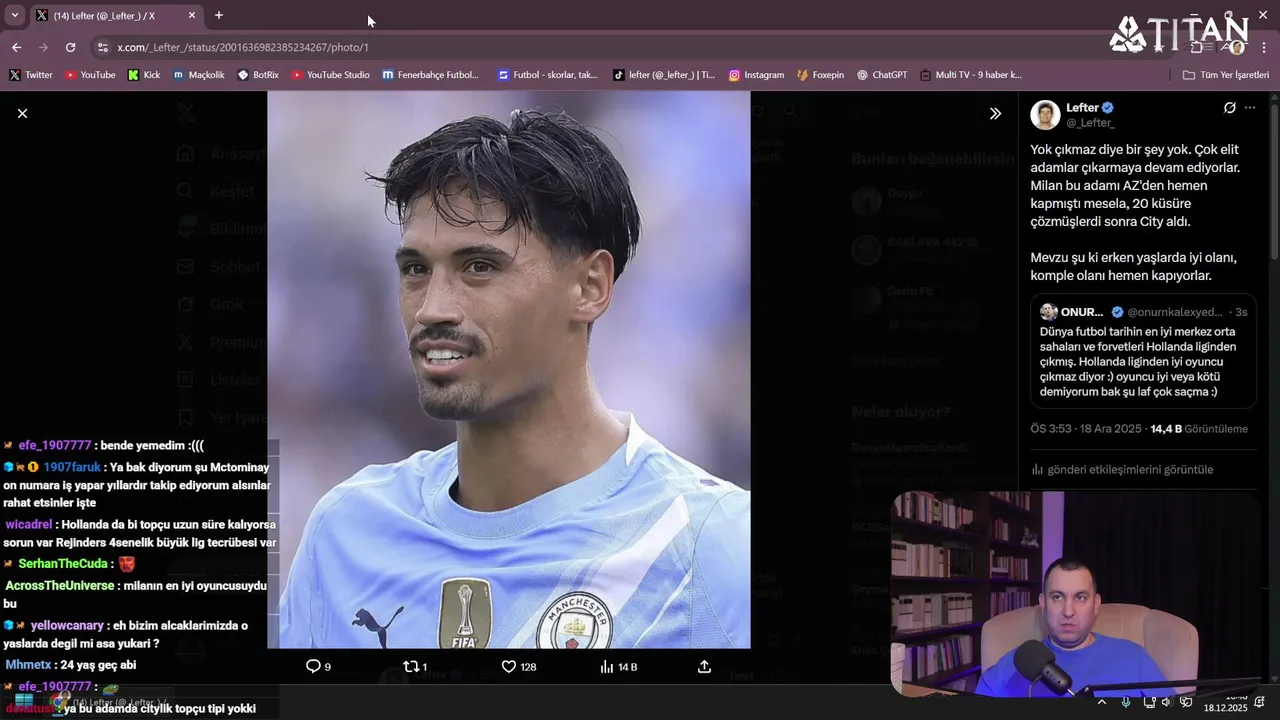Click chat username SerhanTheCuda
The width and height of the screenshot is (1280, 720).
[x=62, y=564]
